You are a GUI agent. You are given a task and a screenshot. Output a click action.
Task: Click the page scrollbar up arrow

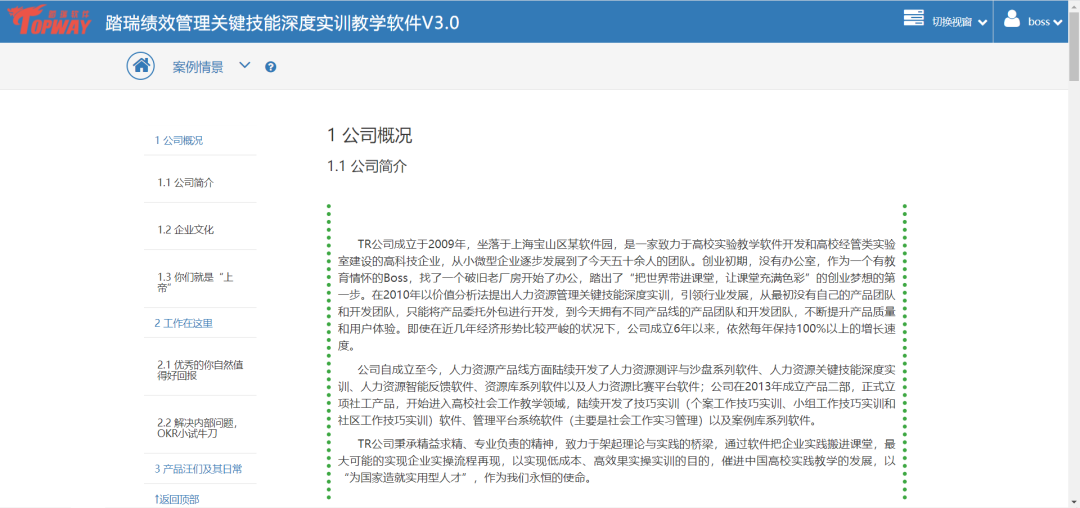tap(1072, 6)
